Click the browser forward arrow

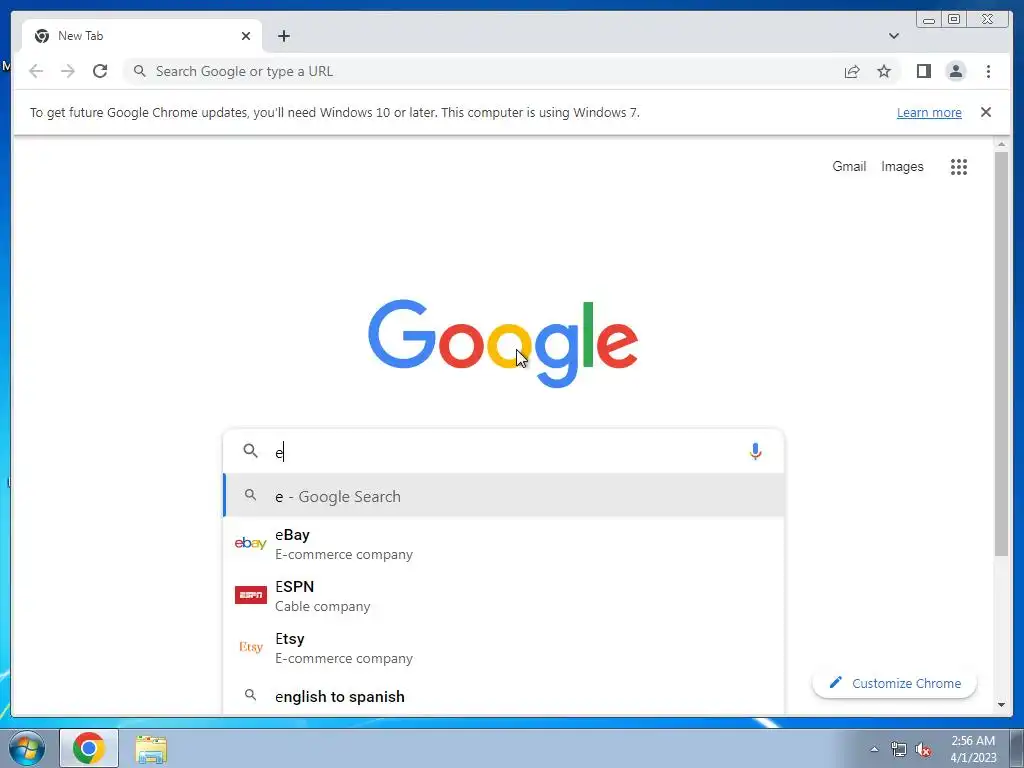click(x=68, y=71)
